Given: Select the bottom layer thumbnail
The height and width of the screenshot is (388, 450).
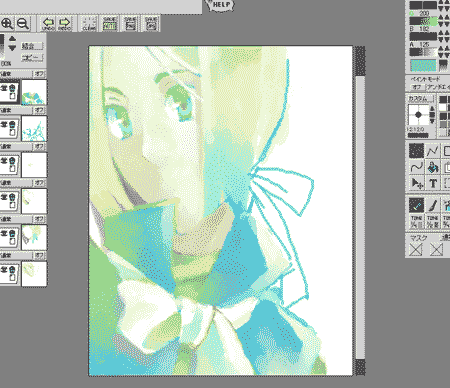Looking at the screenshot, I should click(34, 274).
